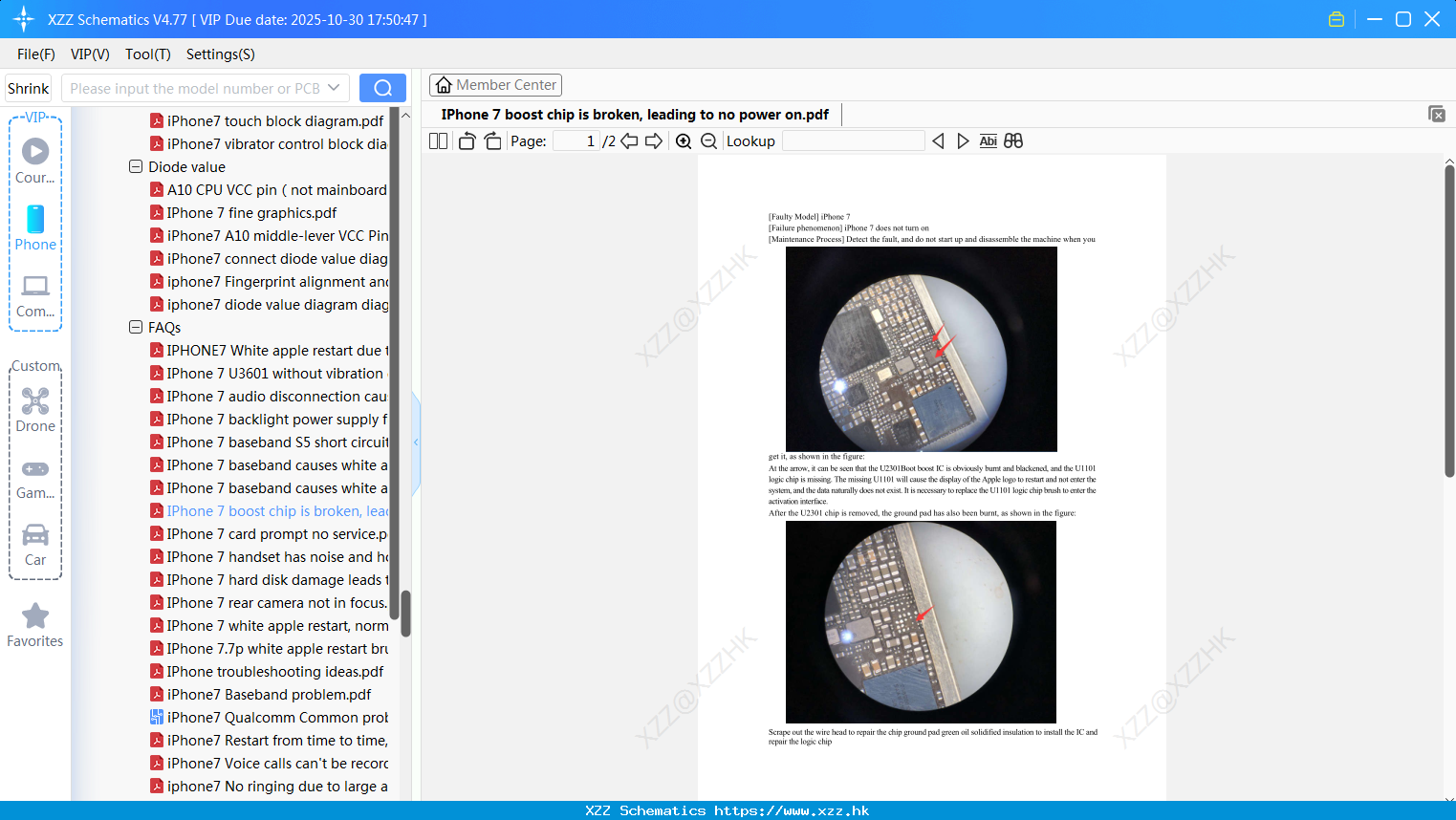Find next lookup result triangle

(963, 140)
